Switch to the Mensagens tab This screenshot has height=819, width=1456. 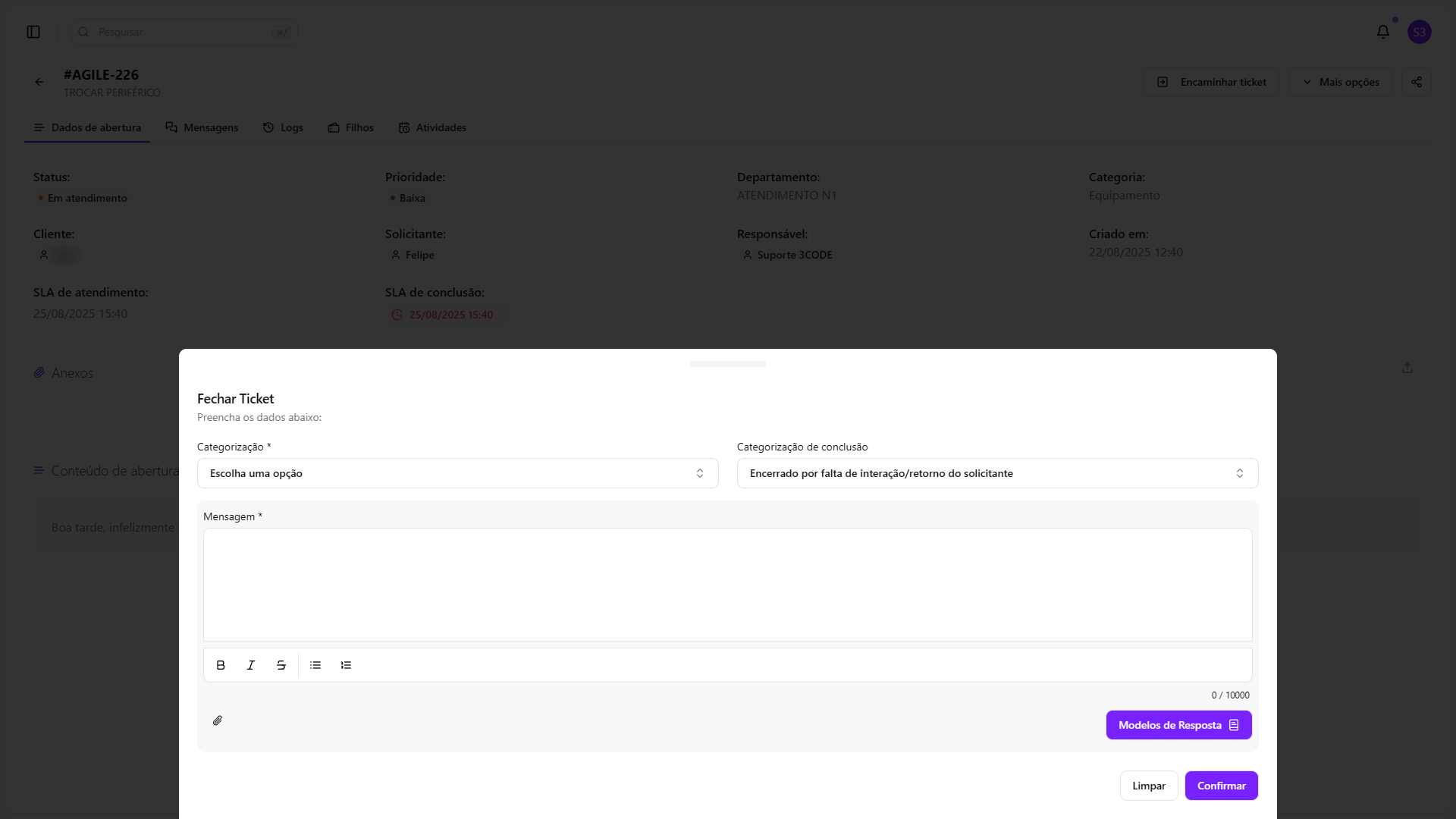point(202,127)
